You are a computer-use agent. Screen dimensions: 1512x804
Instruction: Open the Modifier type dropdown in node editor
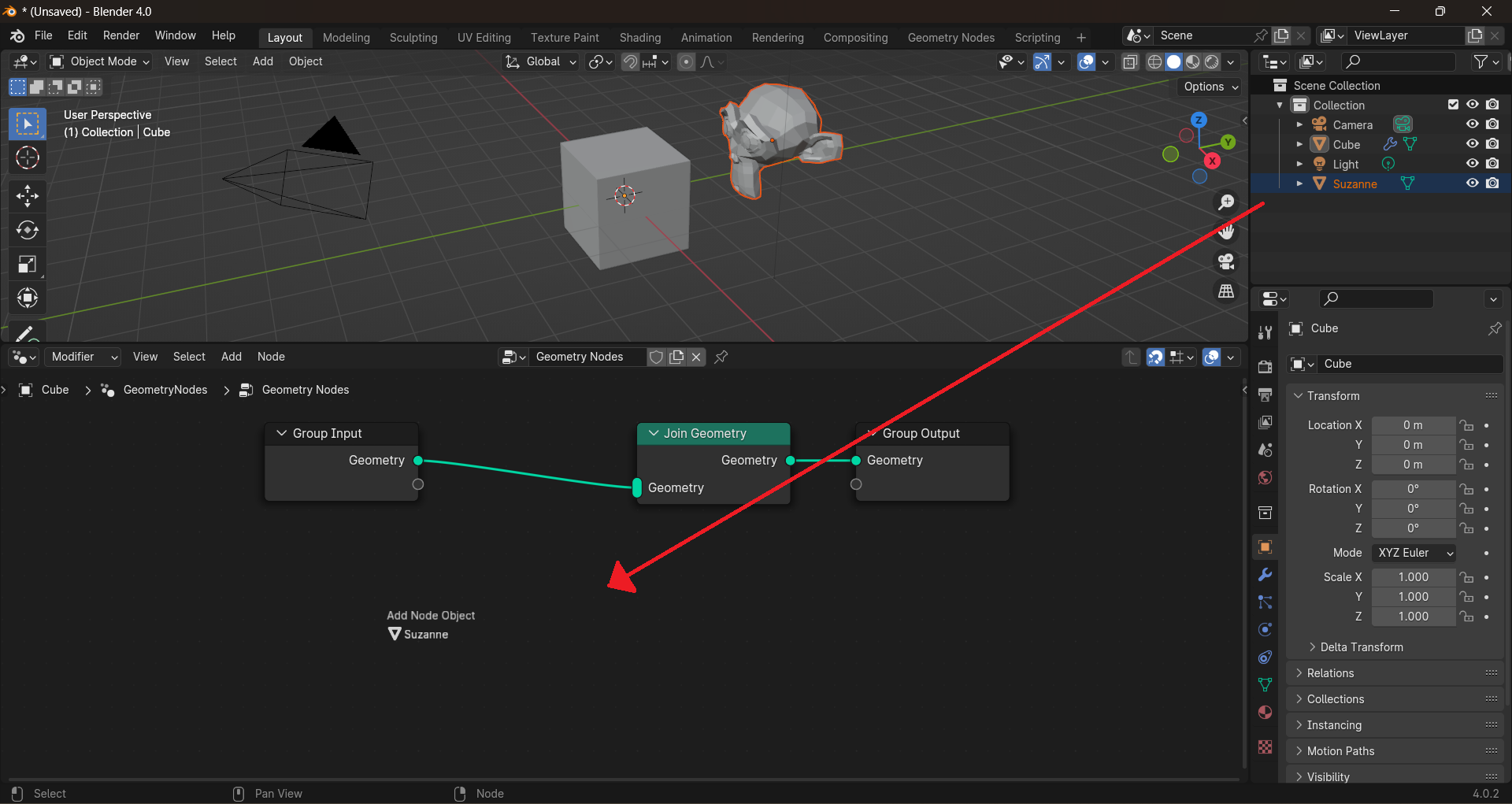[x=83, y=357]
